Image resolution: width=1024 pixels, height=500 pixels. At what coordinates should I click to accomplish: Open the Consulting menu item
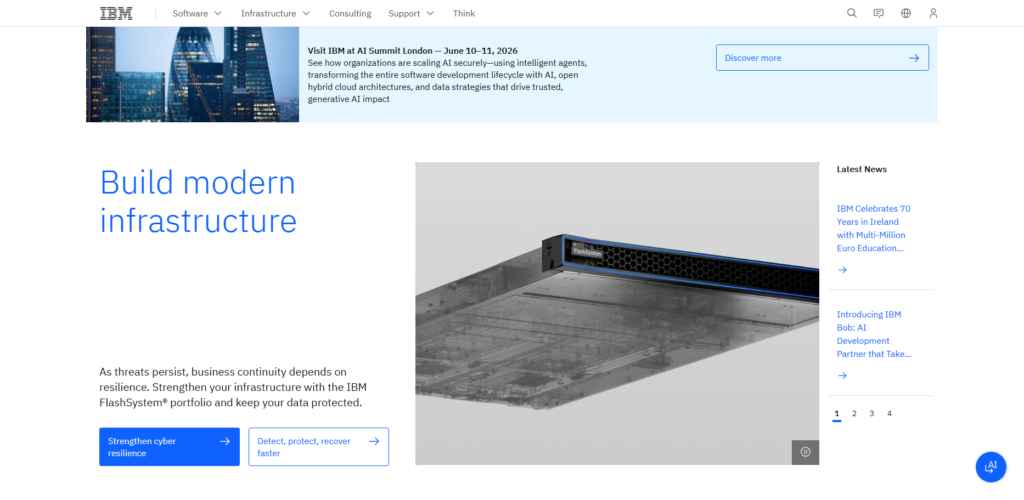pos(350,13)
